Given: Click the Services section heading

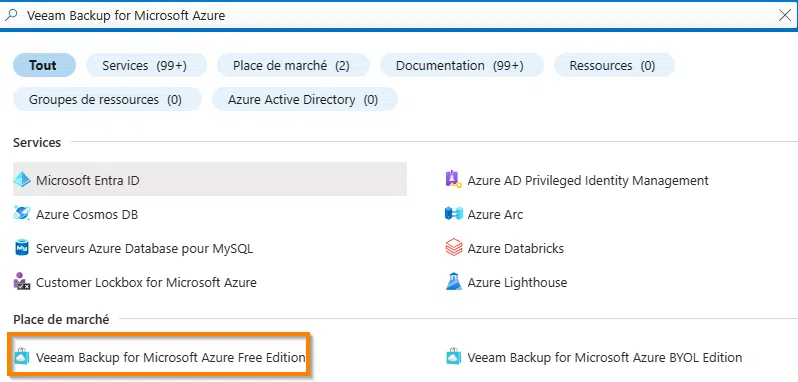Looking at the screenshot, I should [37, 142].
